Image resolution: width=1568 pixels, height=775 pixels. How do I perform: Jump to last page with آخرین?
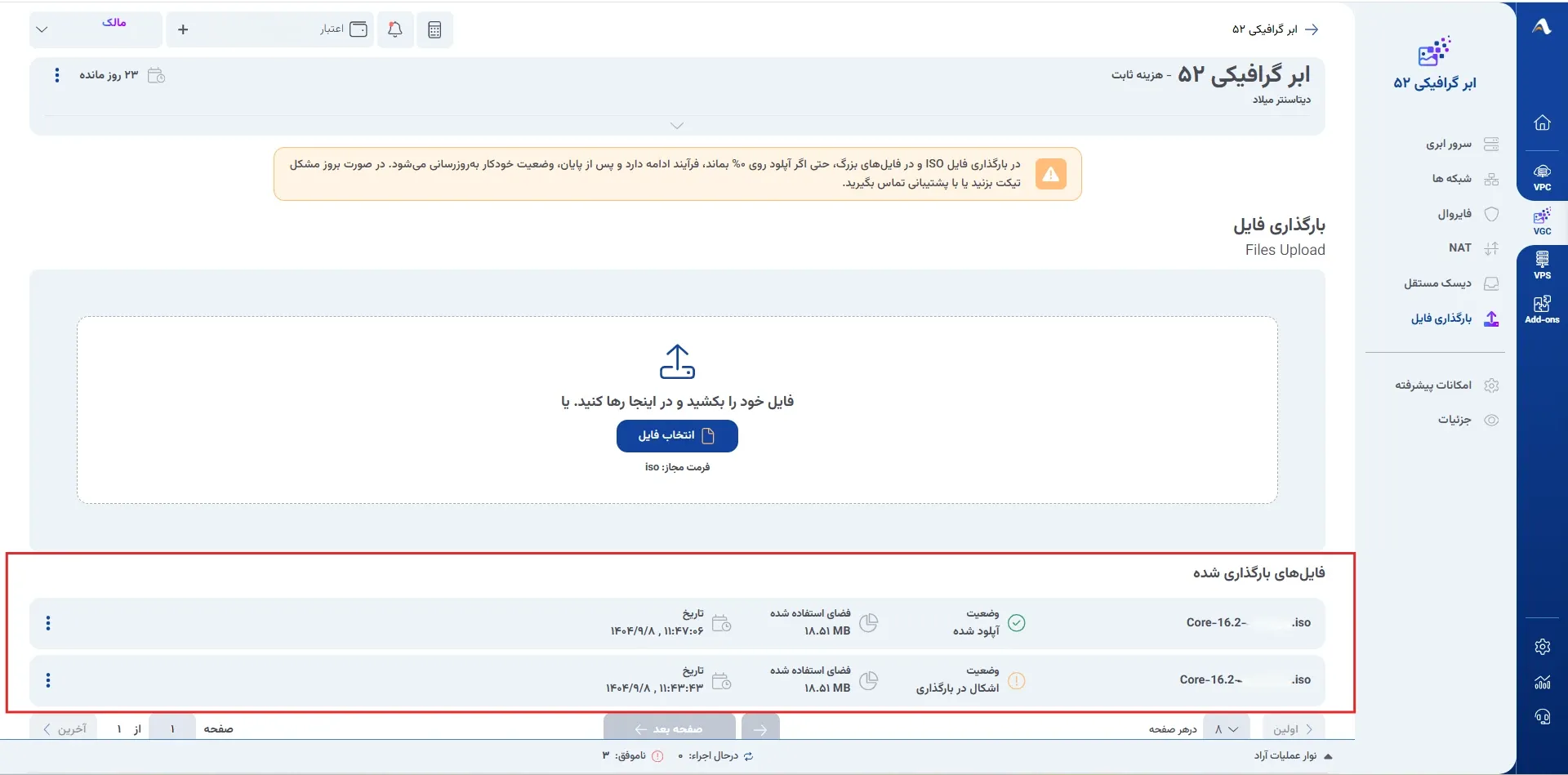(x=65, y=729)
